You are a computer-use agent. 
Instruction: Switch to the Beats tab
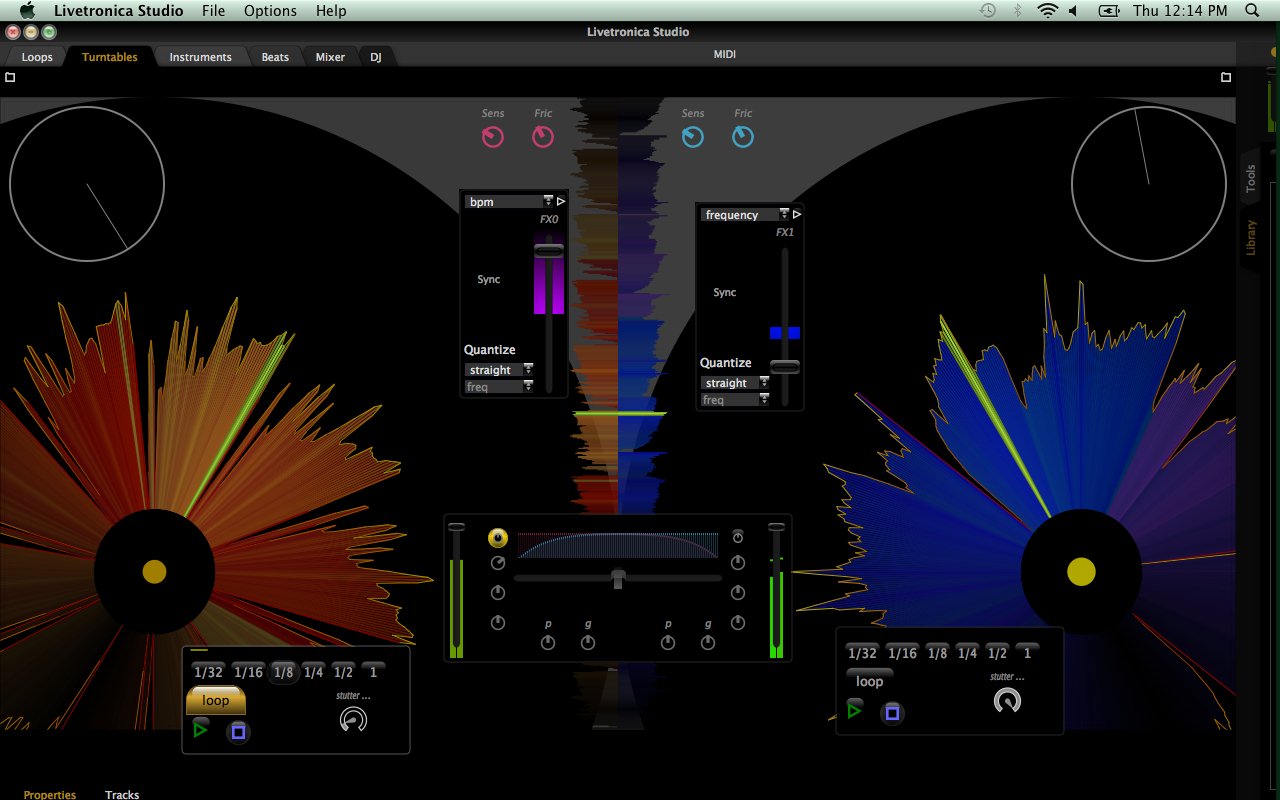(x=275, y=57)
